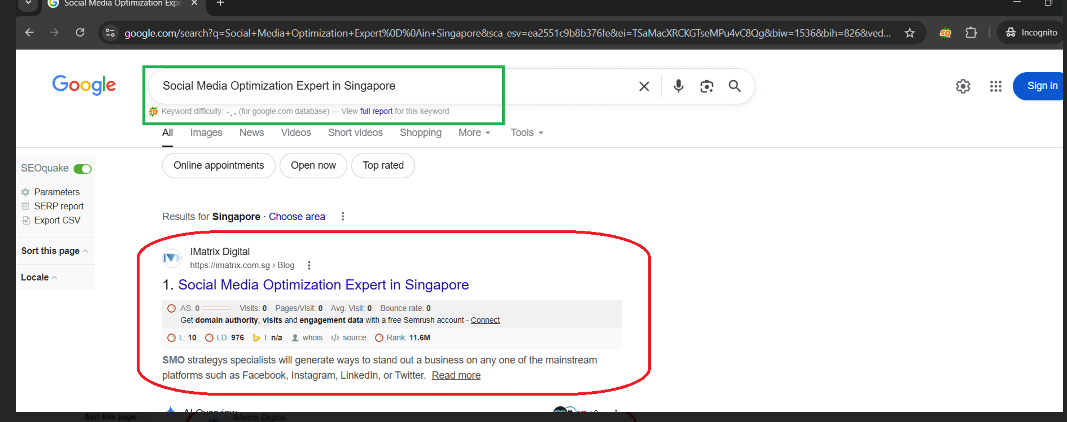Clear the search box text
Screen dimensions: 1067x422
(x=644, y=86)
